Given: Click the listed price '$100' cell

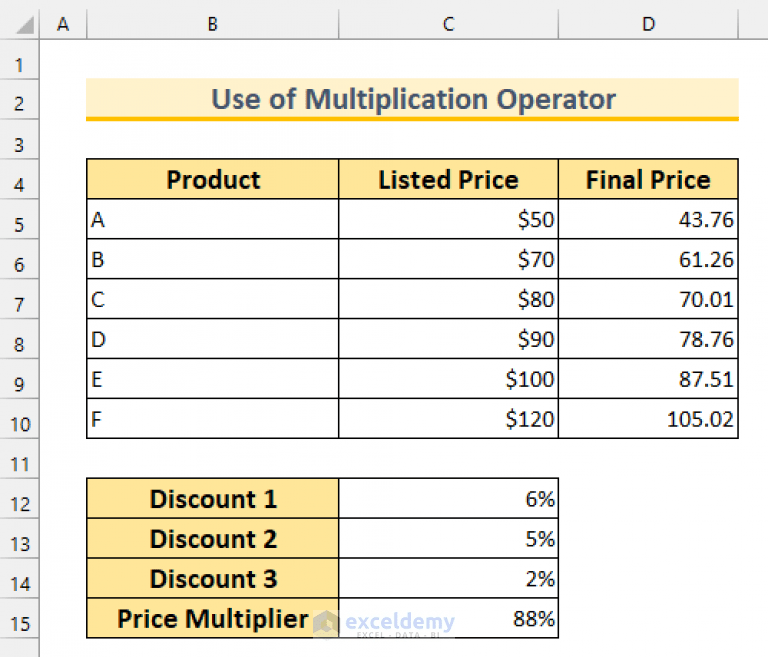Looking at the screenshot, I should (x=449, y=379).
